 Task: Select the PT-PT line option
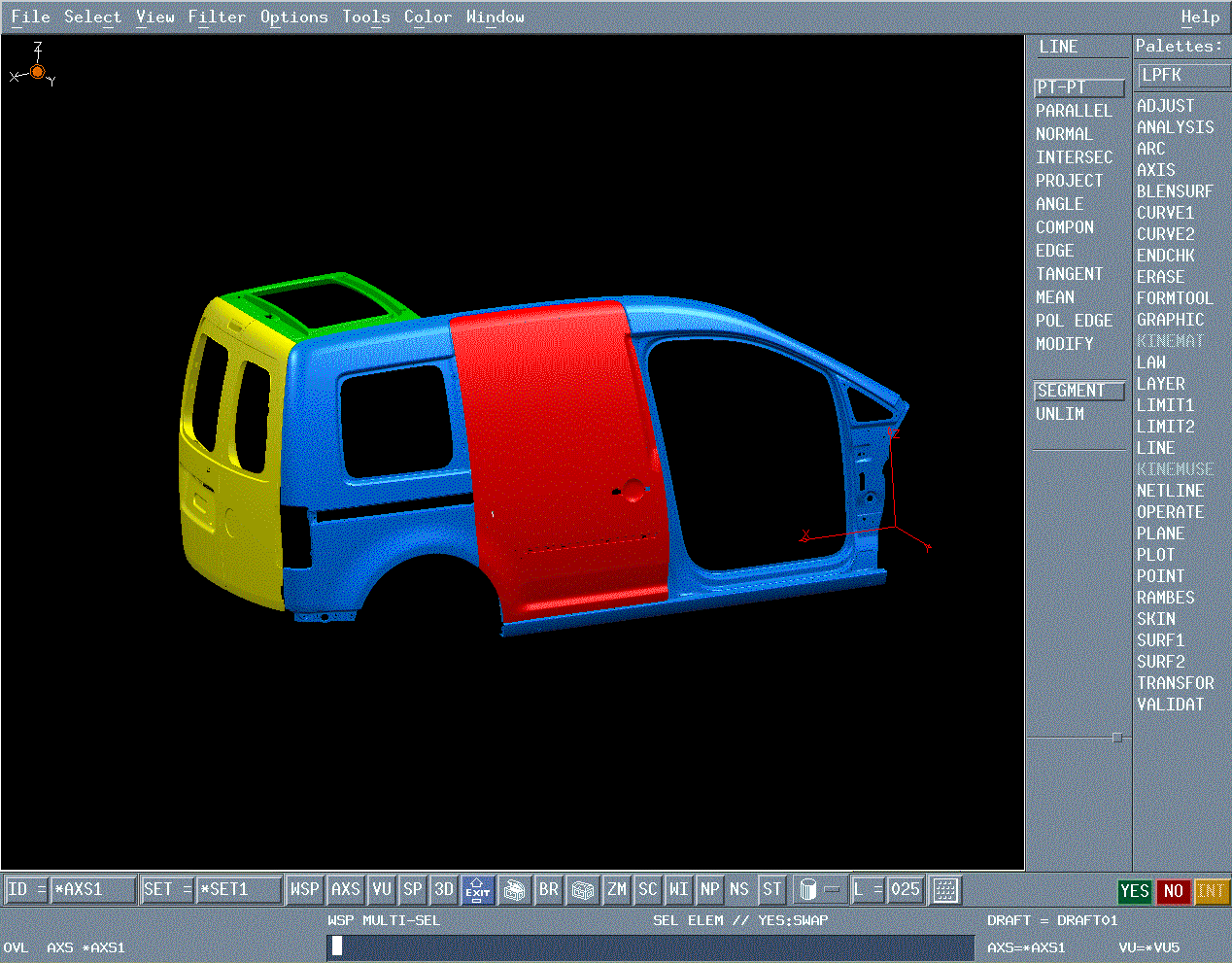[1078, 87]
